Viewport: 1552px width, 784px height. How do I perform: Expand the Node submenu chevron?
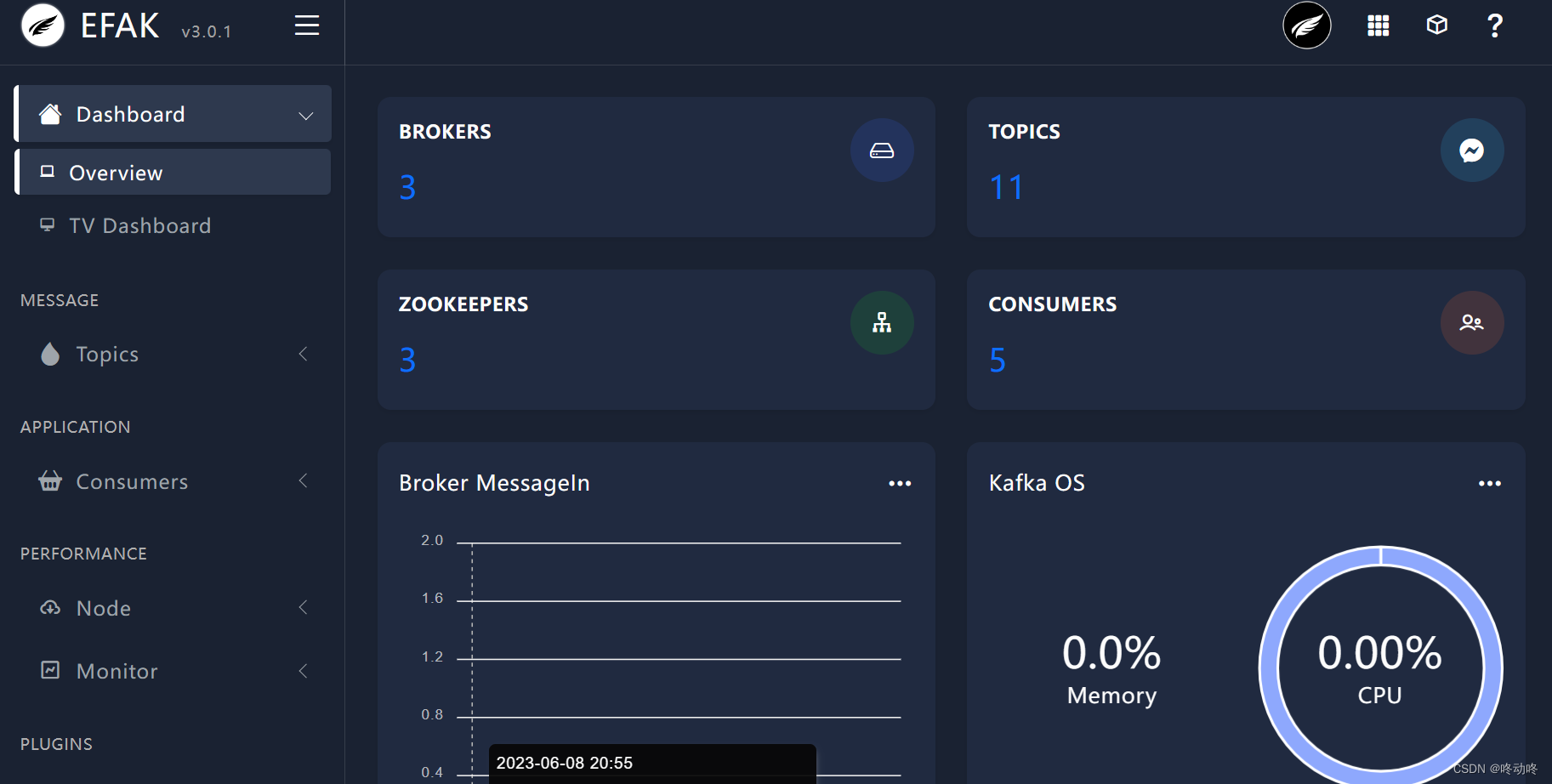pyautogui.click(x=303, y=607)
